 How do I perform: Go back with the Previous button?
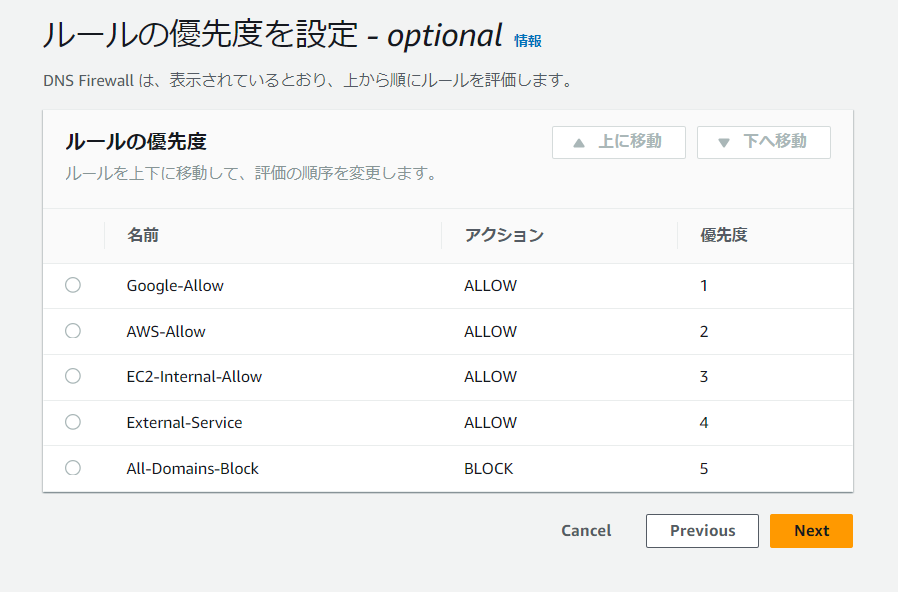[x=702, y=531]
